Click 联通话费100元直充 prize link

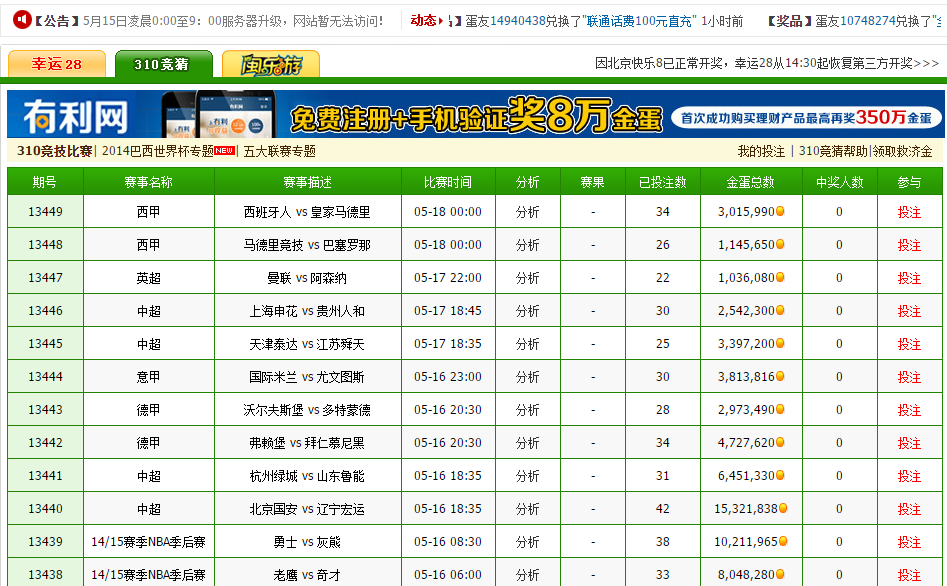click(640, 21)
